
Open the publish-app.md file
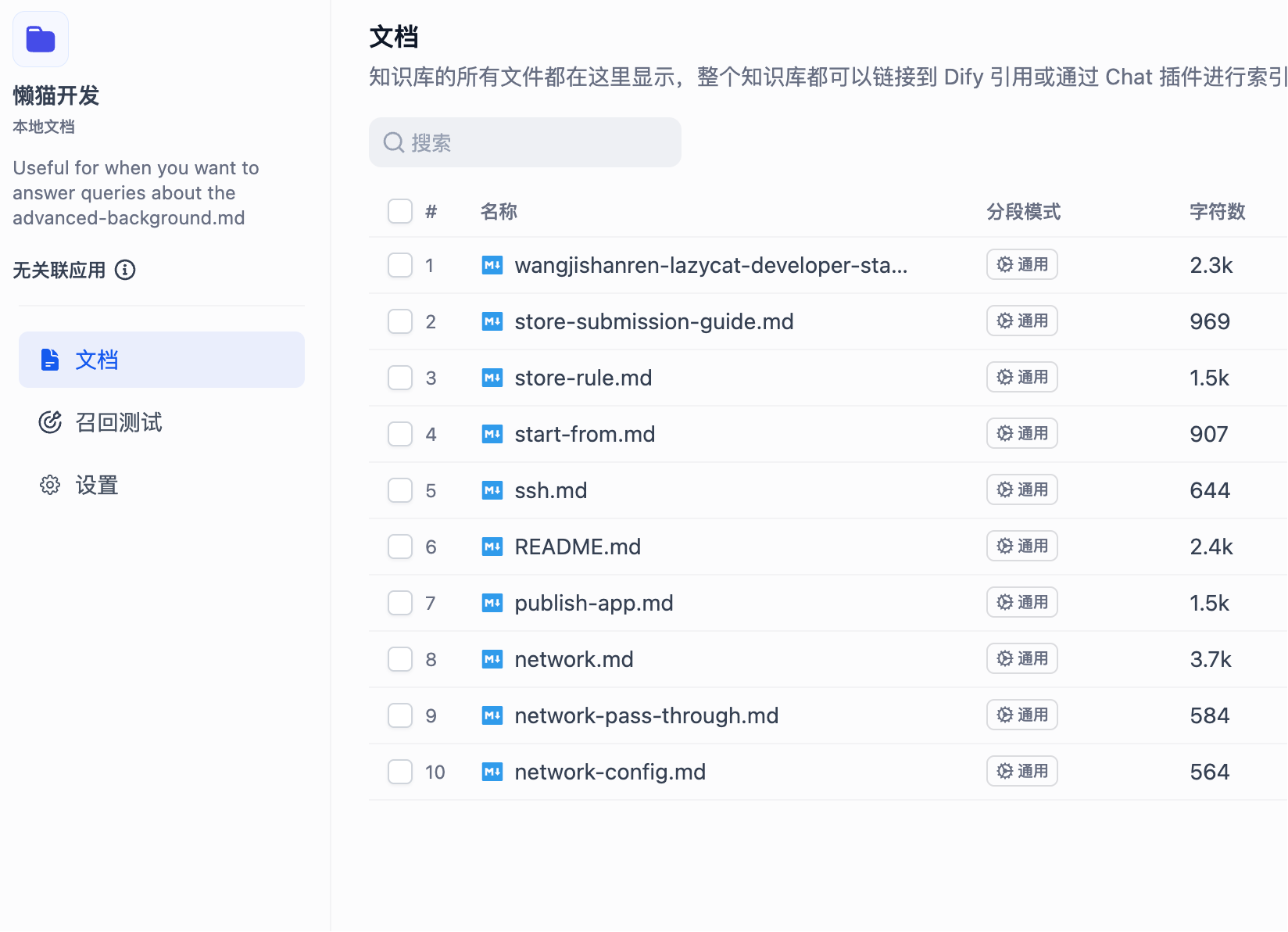click(594, 603)
